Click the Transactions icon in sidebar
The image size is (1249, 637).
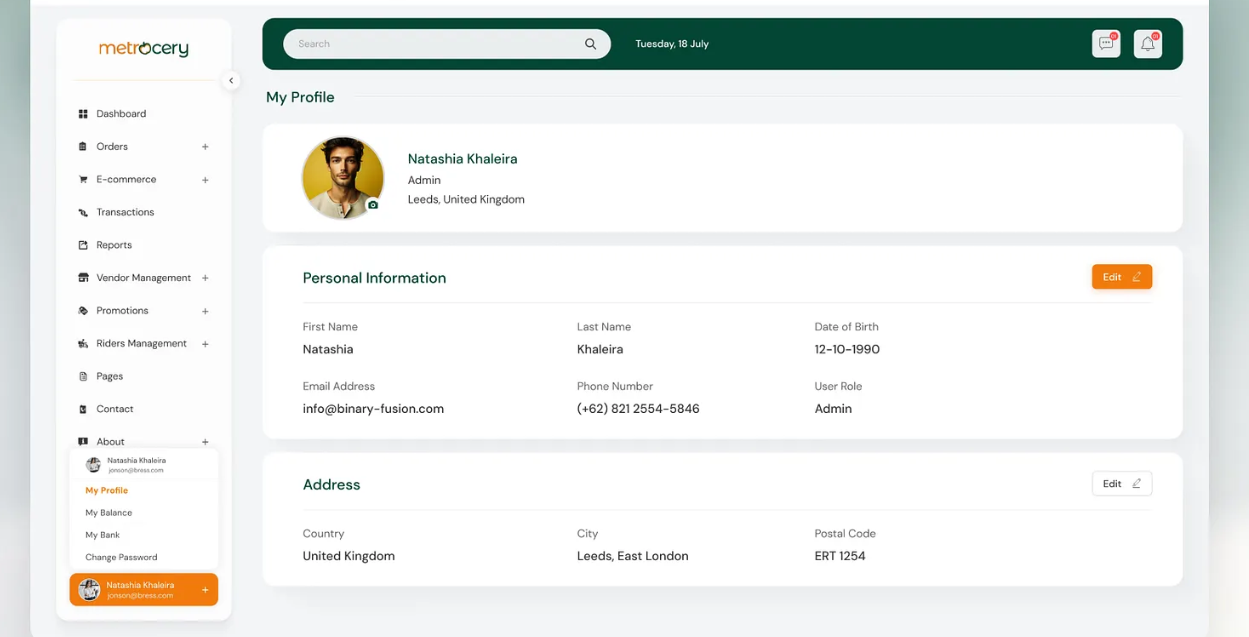pyautogui.click(x=83, y=212)
